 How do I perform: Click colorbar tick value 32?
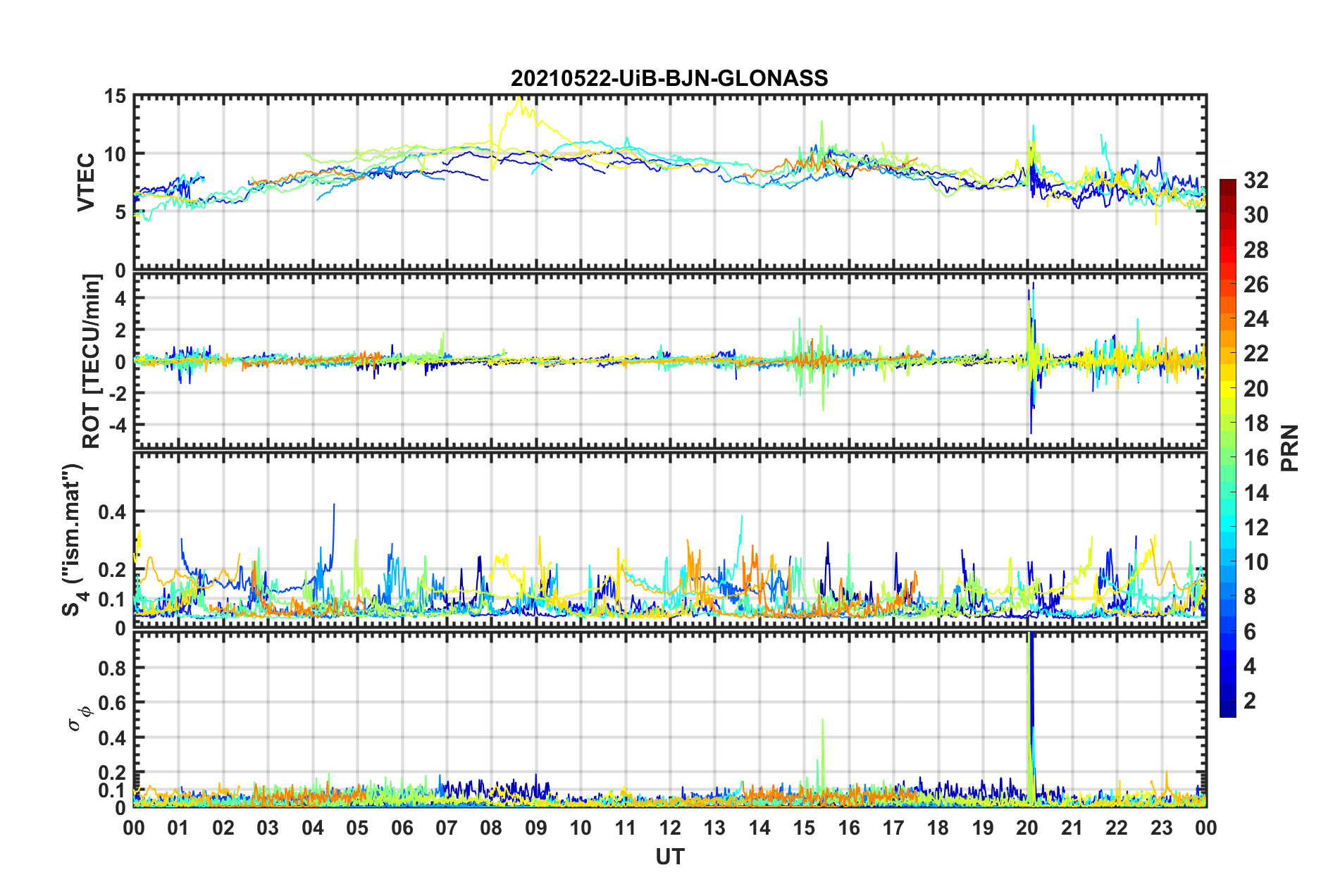point(1255,180)
